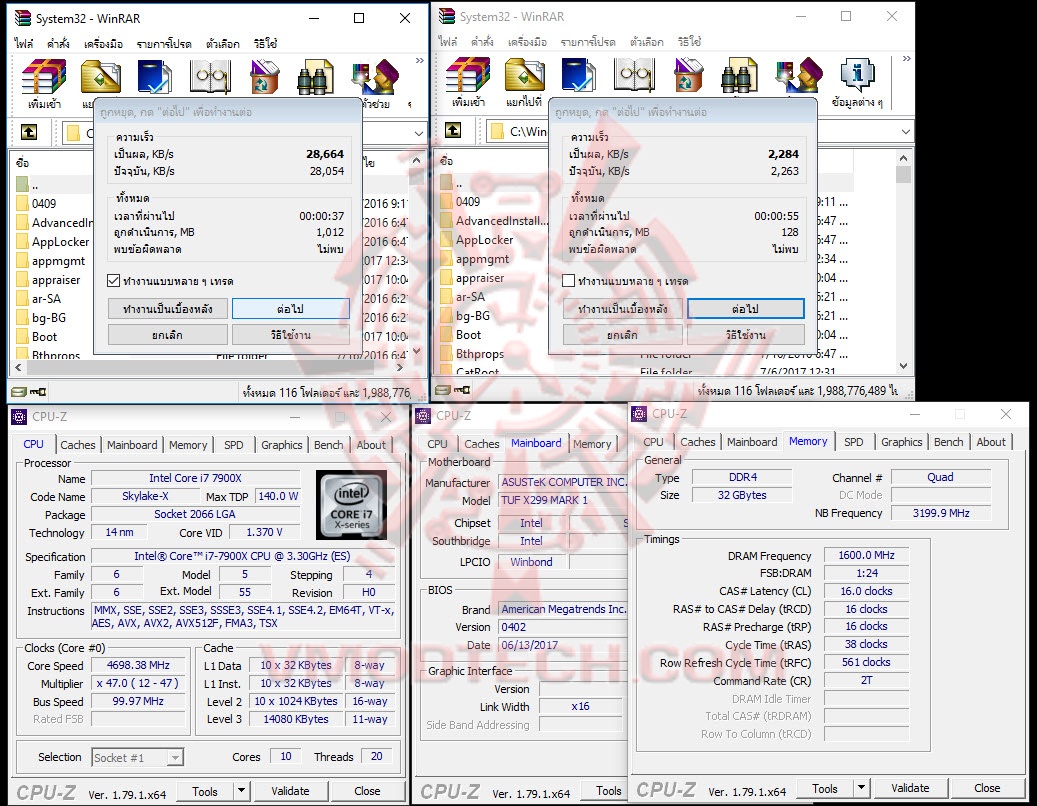Go up one folder in left WinRAR window

click(x=29, y=132)
